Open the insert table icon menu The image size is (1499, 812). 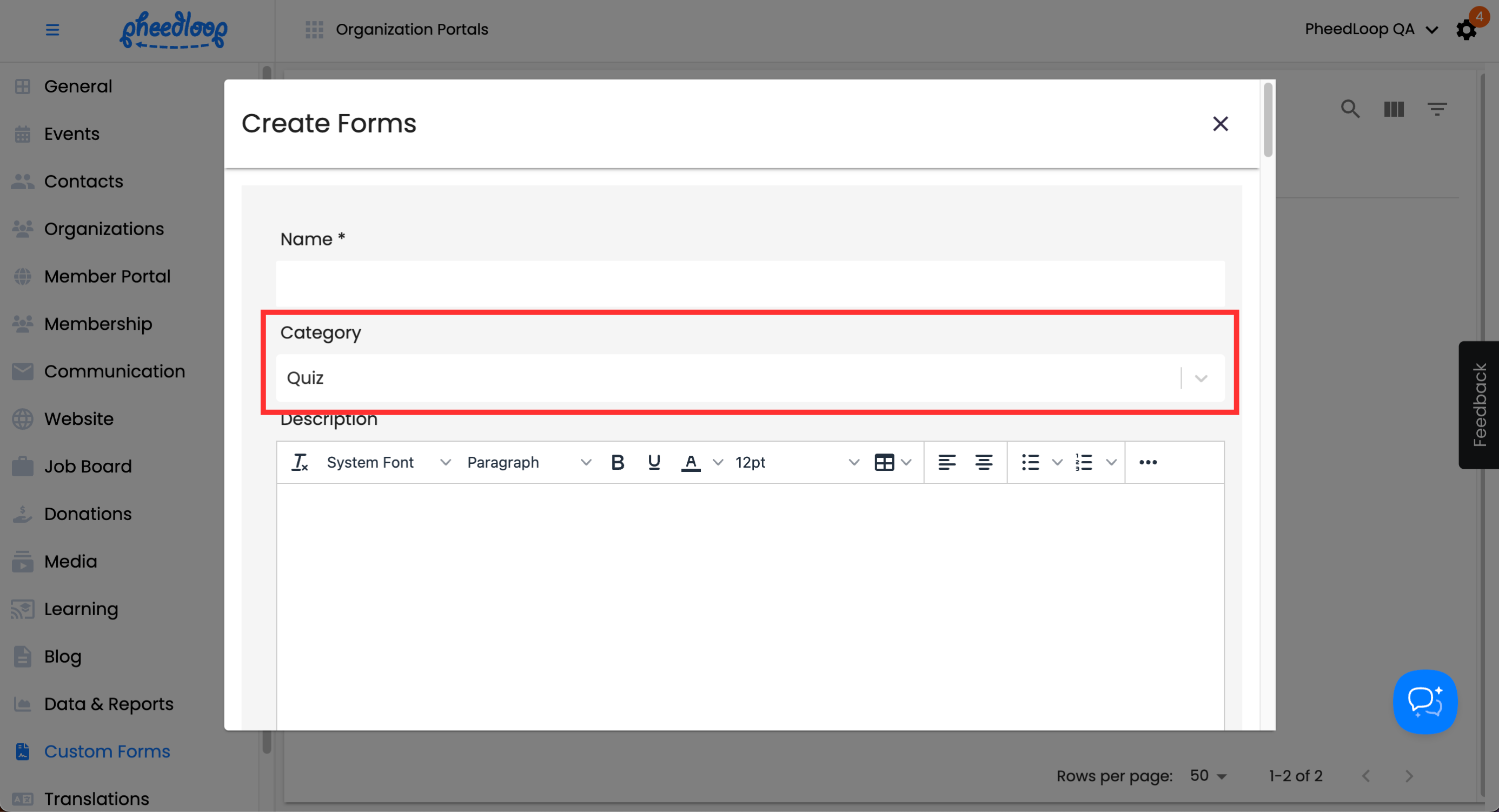tap(885, 462)
